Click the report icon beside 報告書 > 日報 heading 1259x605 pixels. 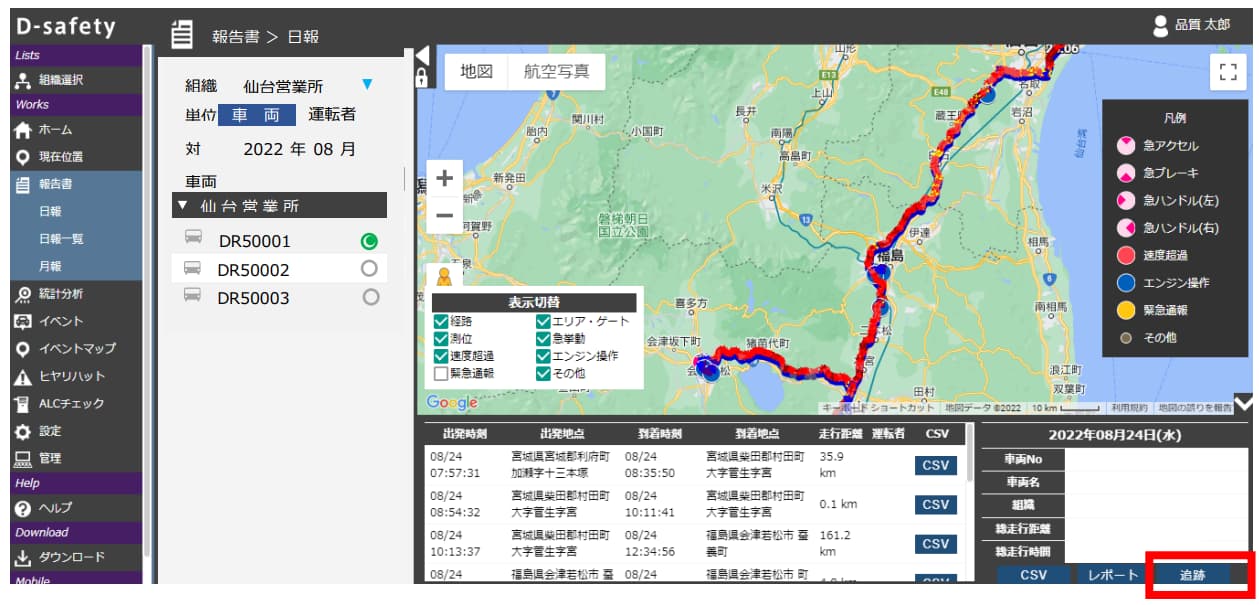pyautogui.click(x=182, y=34)
